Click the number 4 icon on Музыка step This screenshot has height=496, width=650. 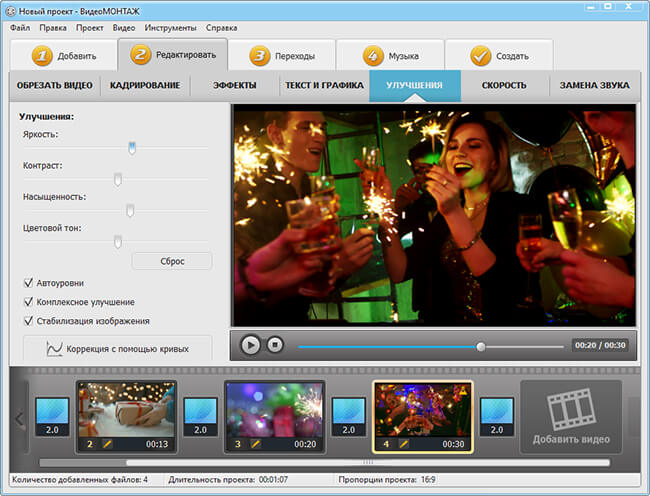tap(373, 56)
